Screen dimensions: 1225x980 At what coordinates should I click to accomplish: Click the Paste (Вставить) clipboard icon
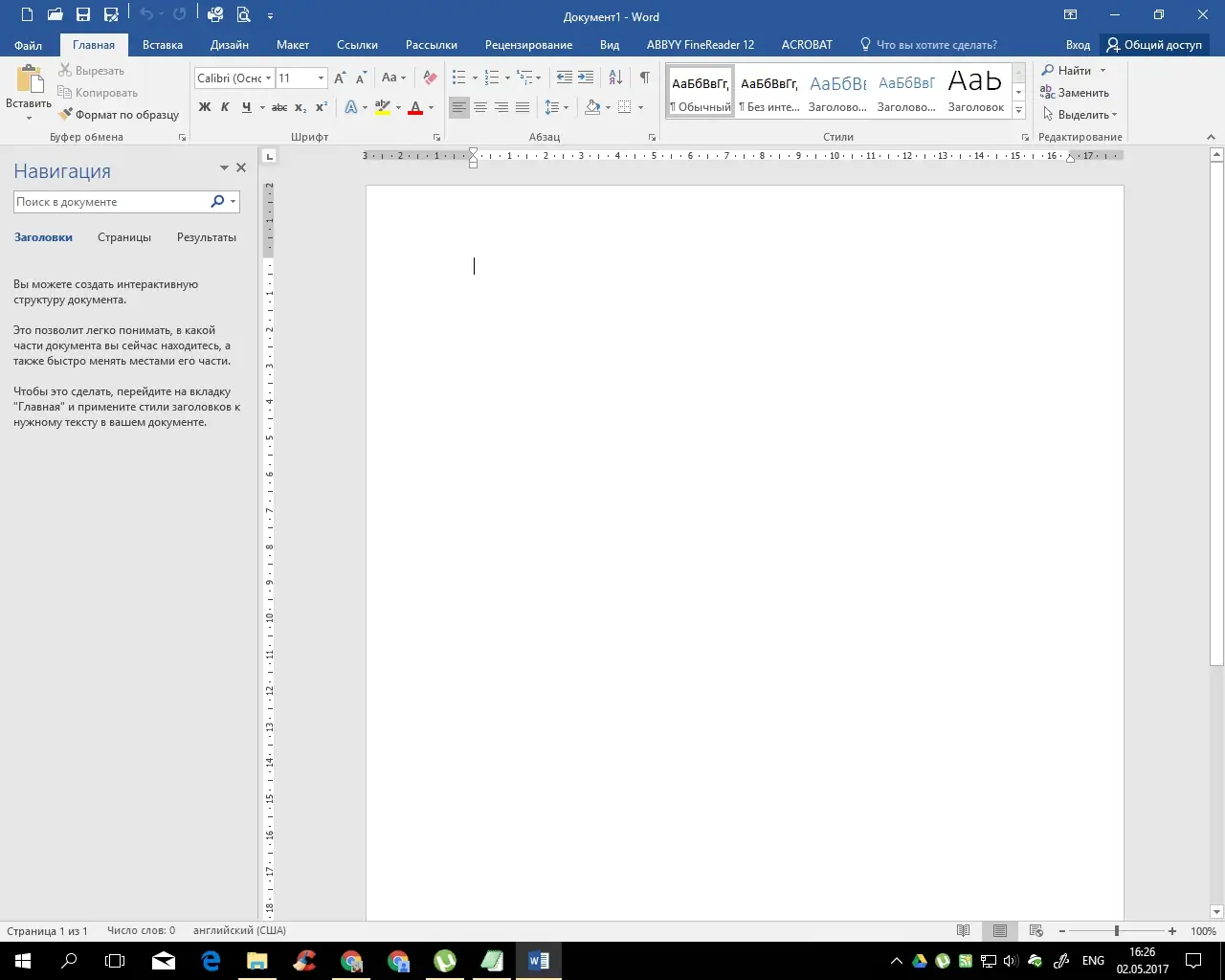point(29,80)
